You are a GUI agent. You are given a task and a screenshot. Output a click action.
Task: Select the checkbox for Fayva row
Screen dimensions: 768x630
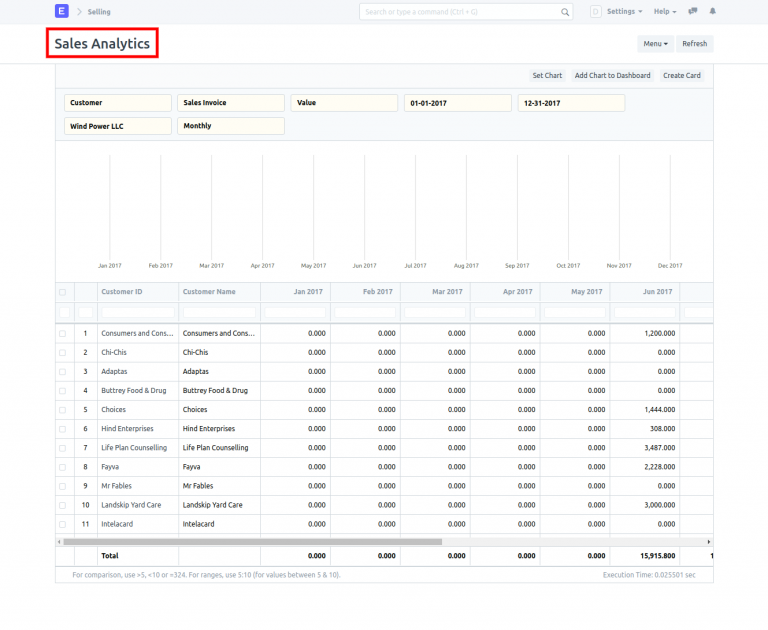coord(63,467)
